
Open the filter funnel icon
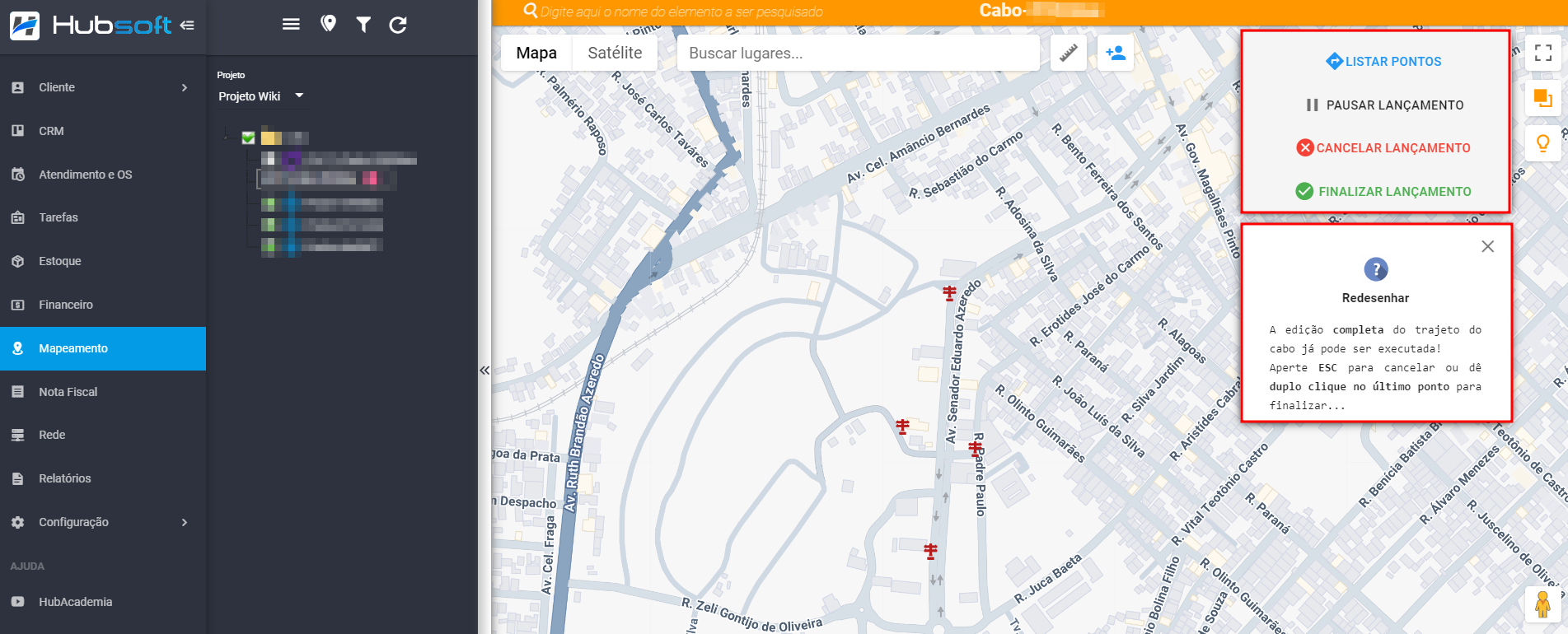pyautogui.click(x=363, y=25)
